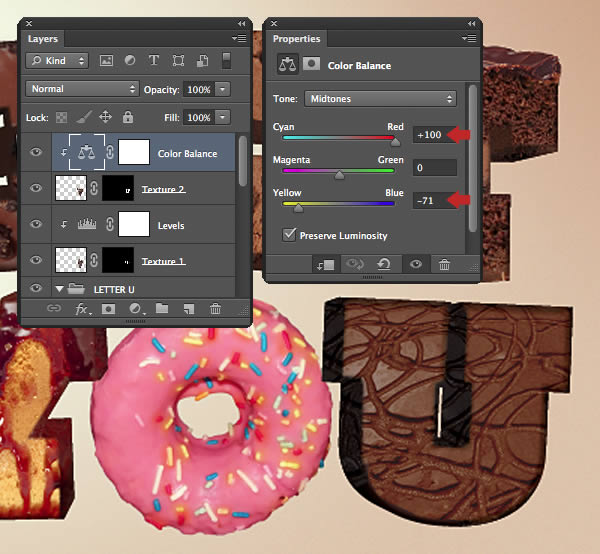This screenshot has width=600, height=554.
Task: Click the Opacity 100% value field
Action: pyautogui.click(x=199, y=90)
